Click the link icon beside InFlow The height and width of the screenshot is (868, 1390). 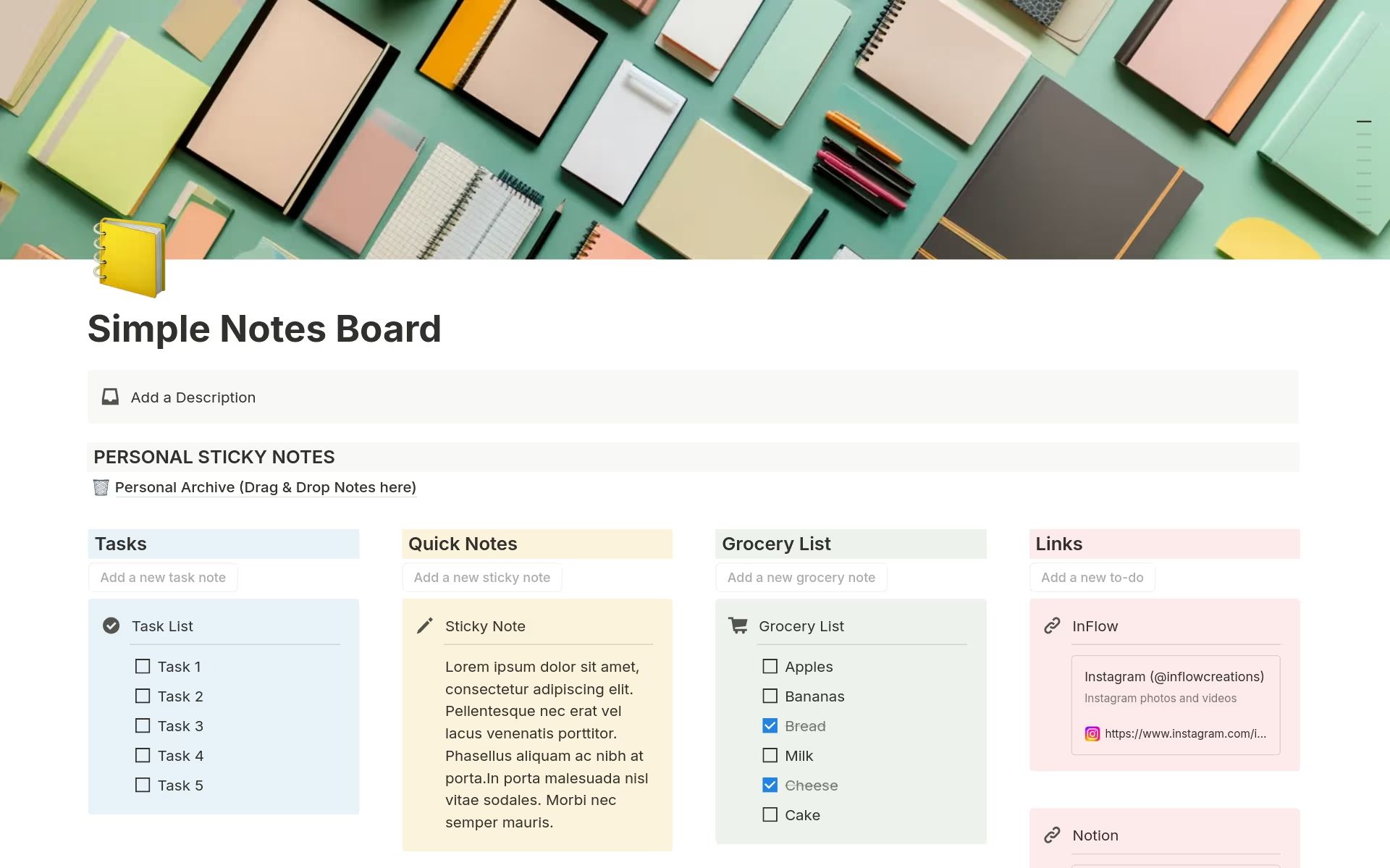1052,625
